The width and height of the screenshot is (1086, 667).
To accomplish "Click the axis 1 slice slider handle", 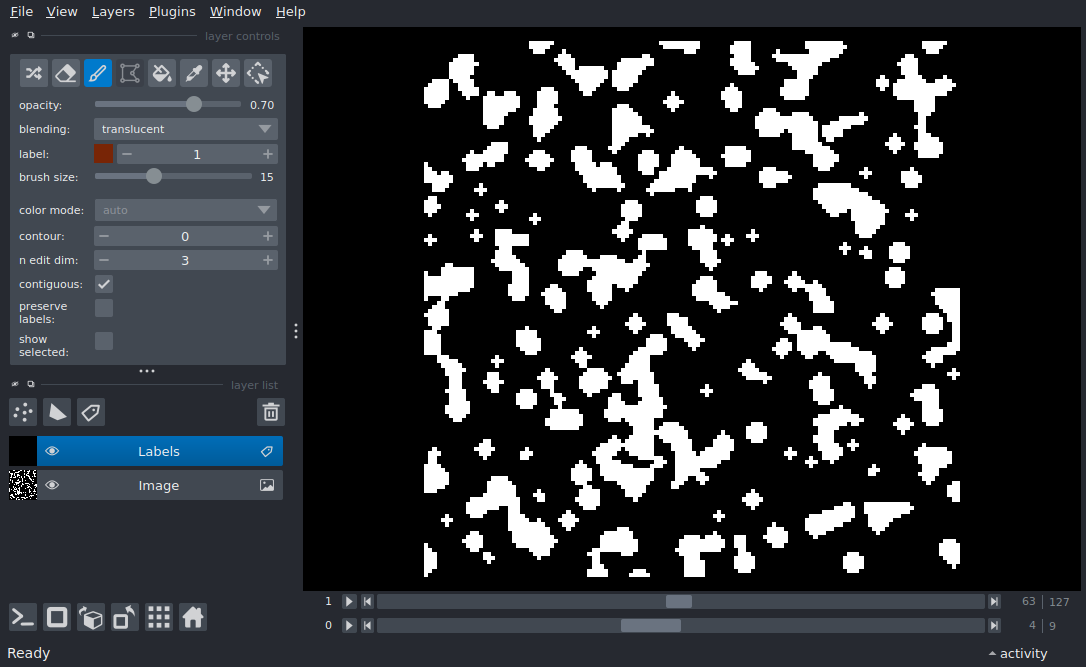I will click(679, 602).
